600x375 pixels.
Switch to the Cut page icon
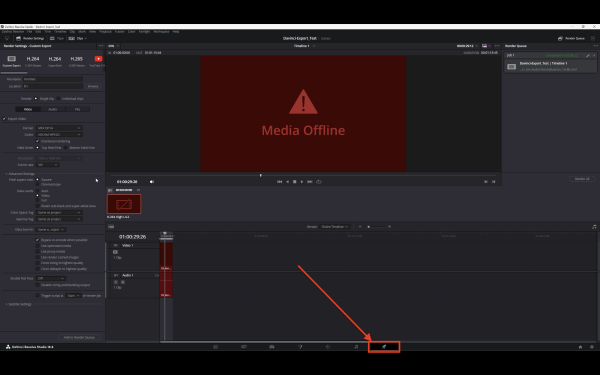244,347
